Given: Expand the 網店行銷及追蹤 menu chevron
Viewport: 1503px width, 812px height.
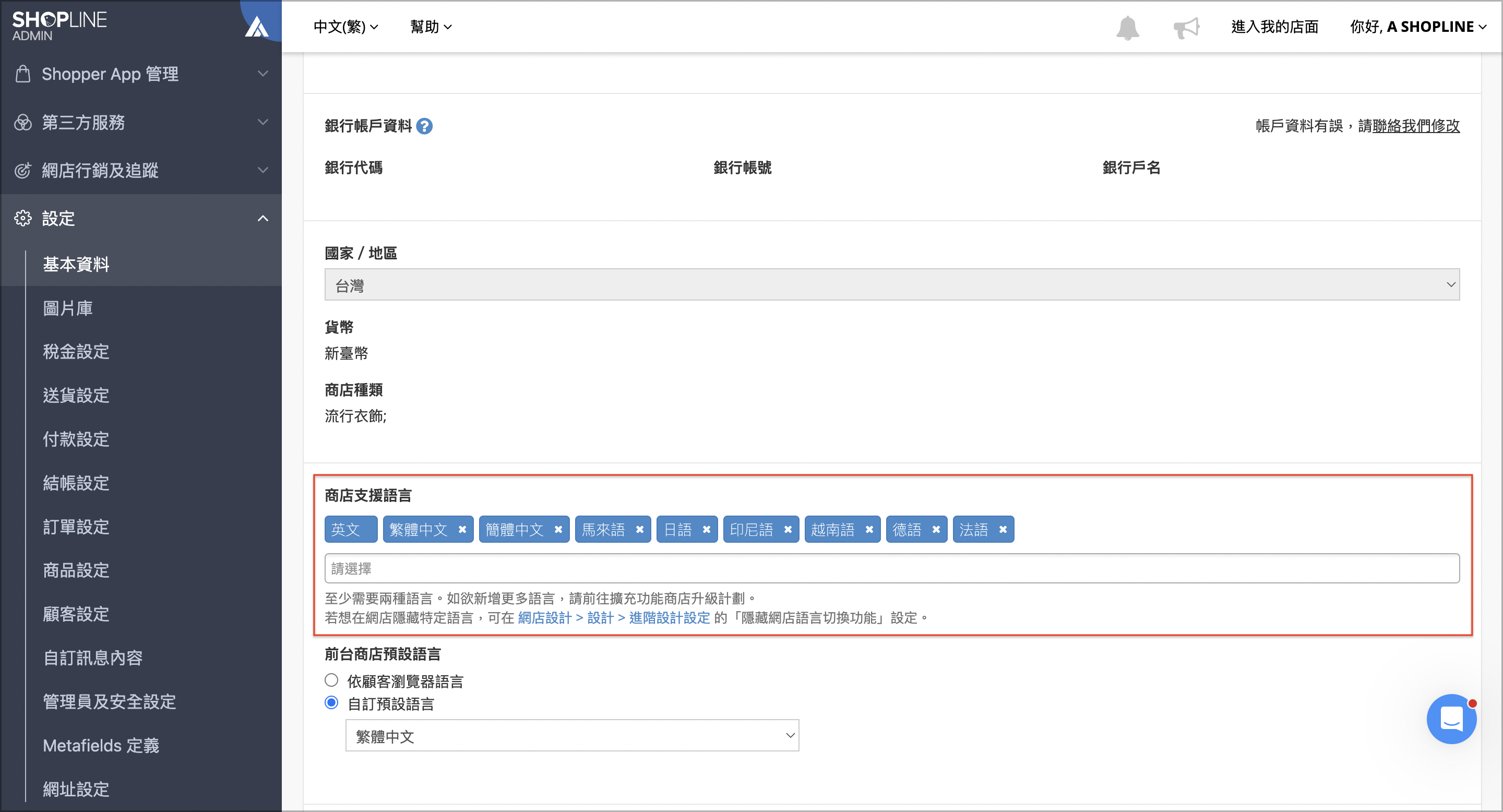Looking at the screenshot, I should click(263, 170).
